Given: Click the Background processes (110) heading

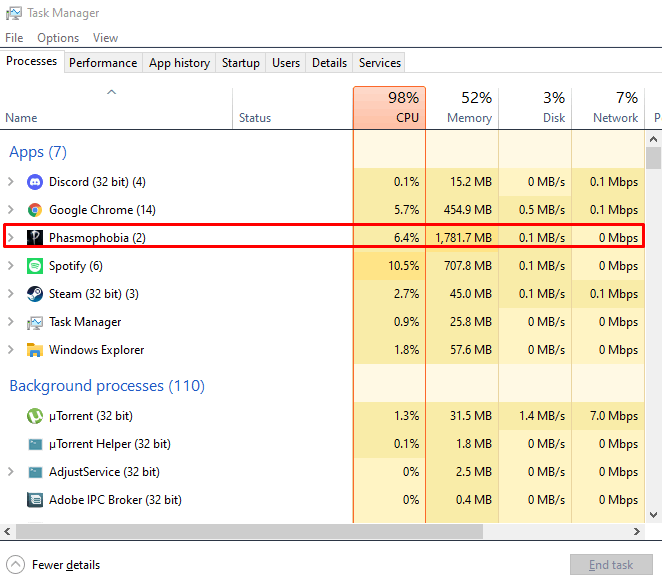Looking at the screenshot, I should coord(107,386).
